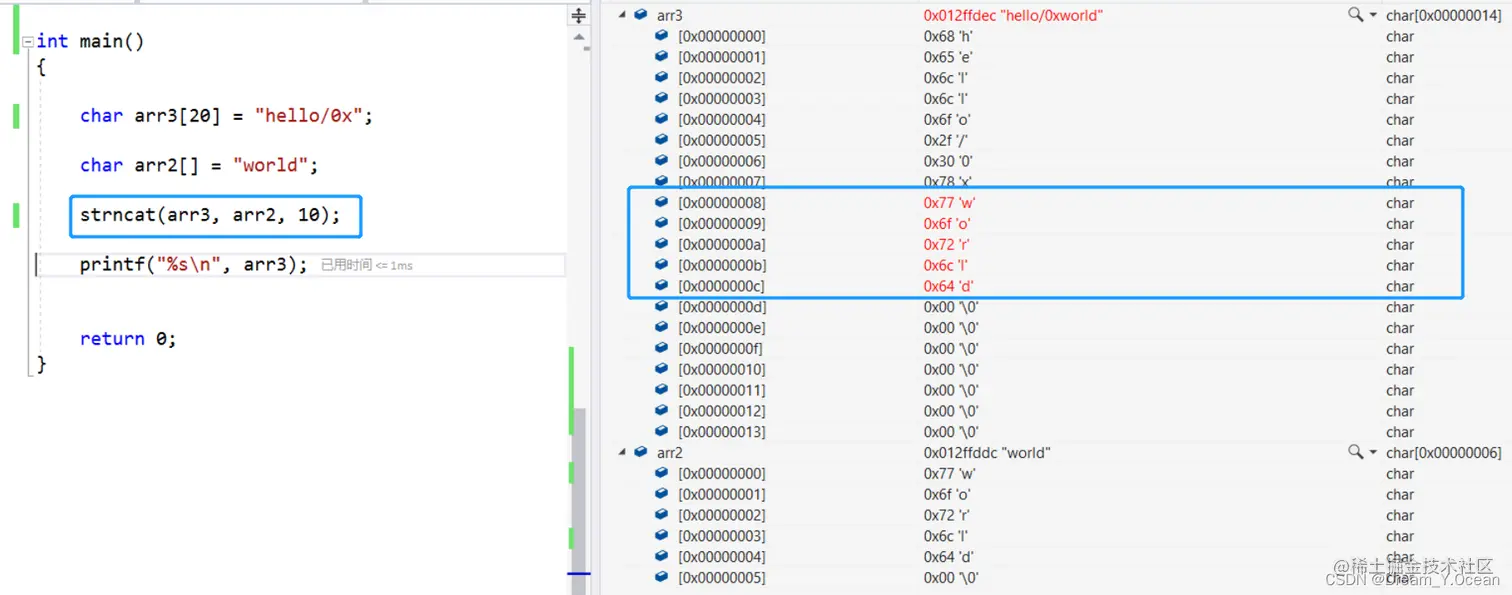Click cube icon of arr3 element 0x2f '/'

click(661, 140)
